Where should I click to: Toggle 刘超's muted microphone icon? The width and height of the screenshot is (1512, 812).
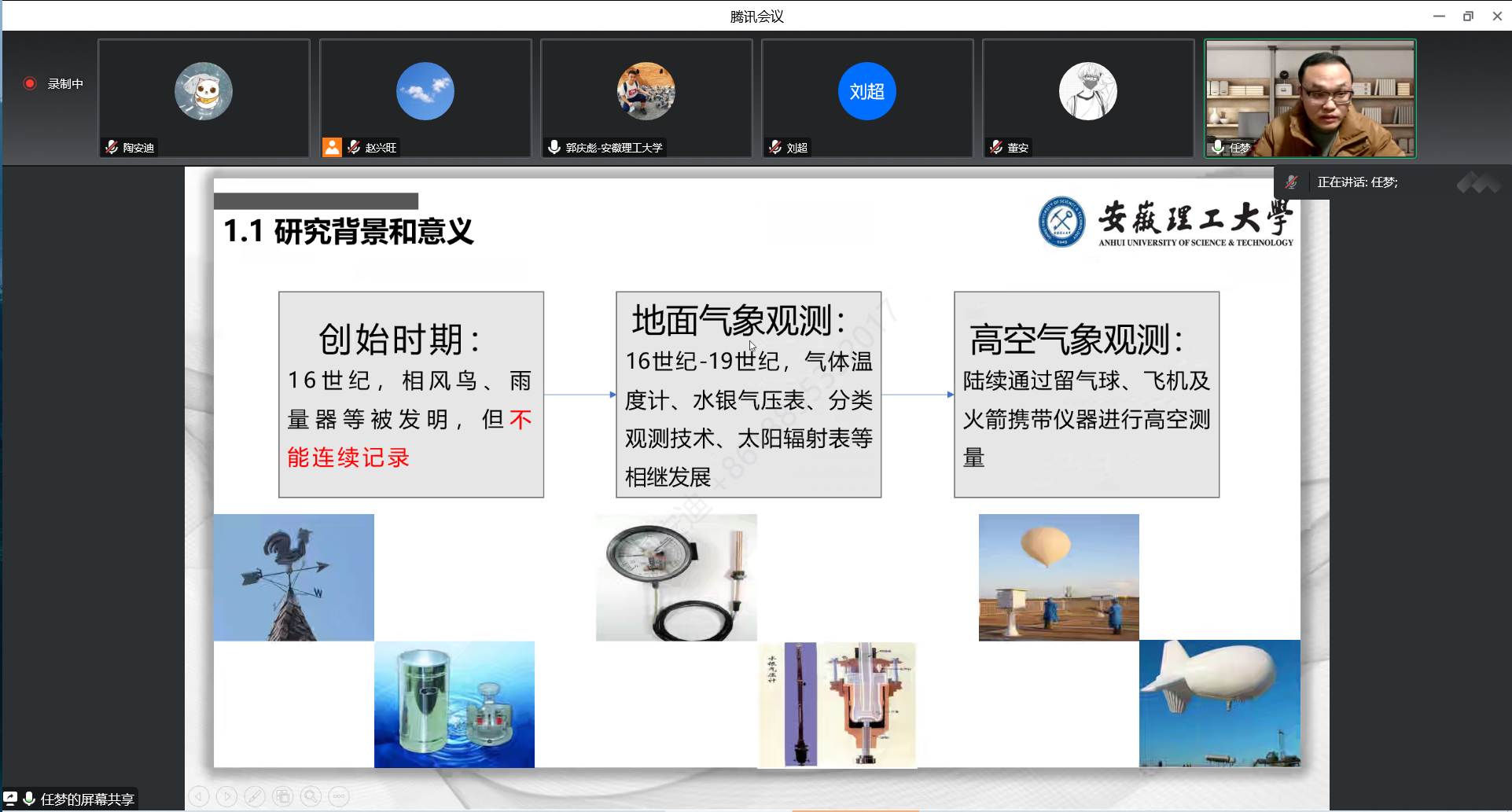[775, 147]
